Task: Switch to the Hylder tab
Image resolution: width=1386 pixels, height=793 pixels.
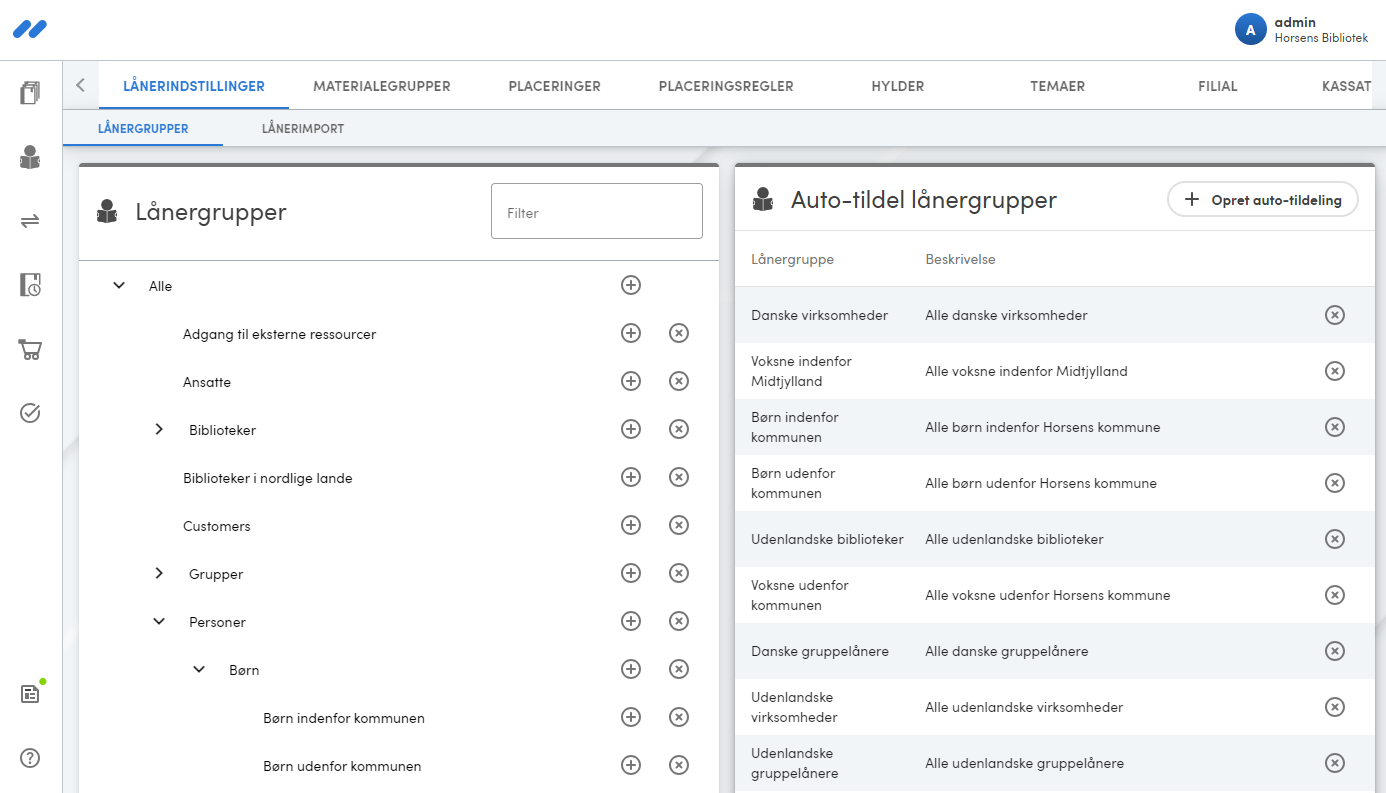Action: [x=898, y=86]
